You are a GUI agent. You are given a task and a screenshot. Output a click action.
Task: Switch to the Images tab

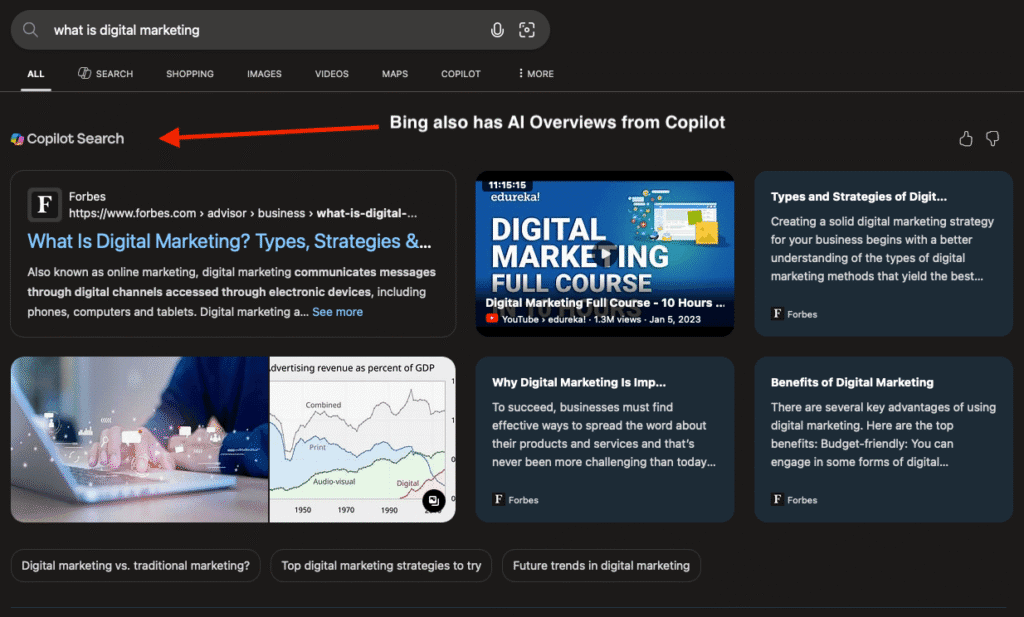(264, 74)
